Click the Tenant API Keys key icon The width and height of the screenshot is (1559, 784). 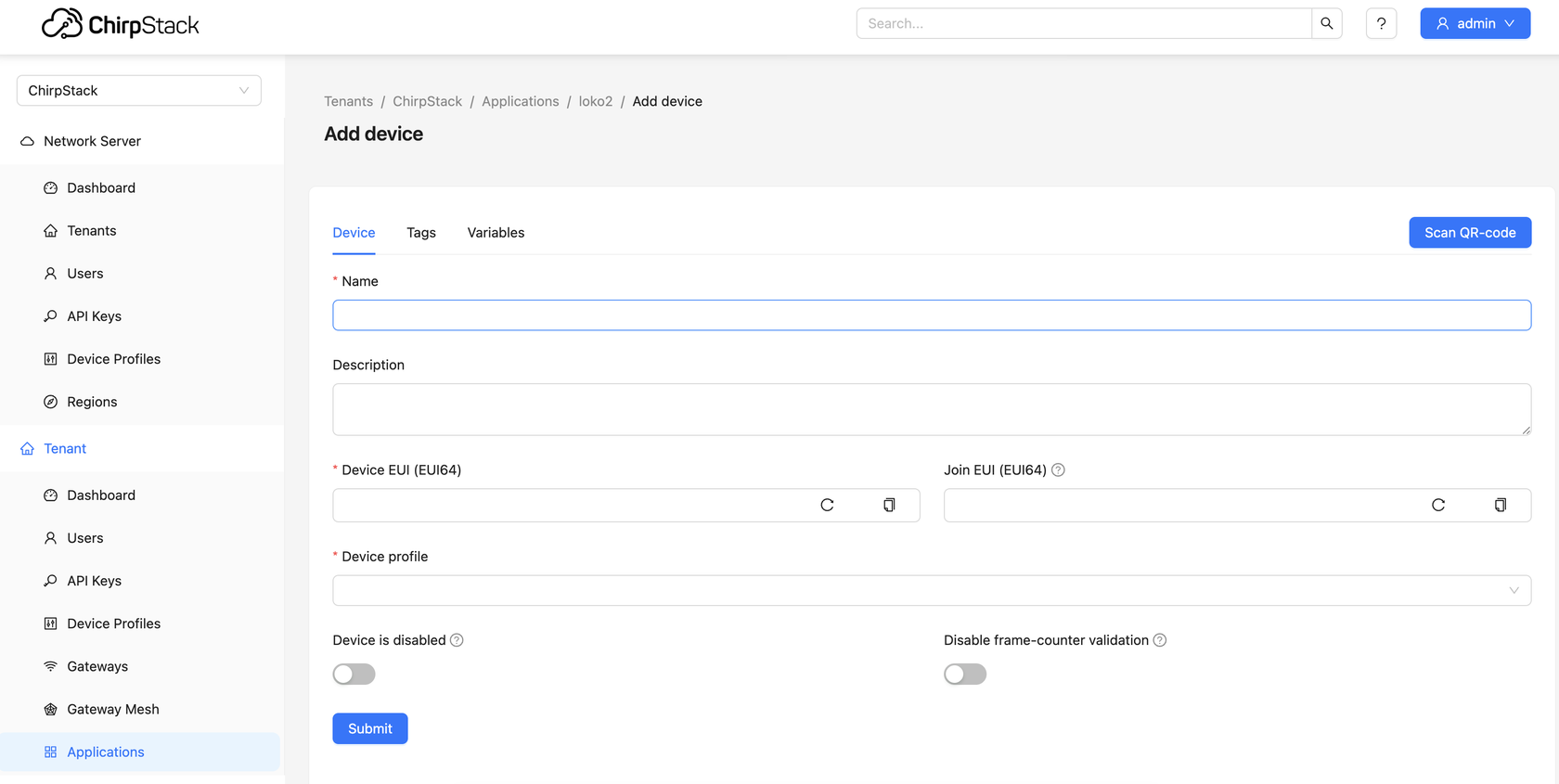51,580
